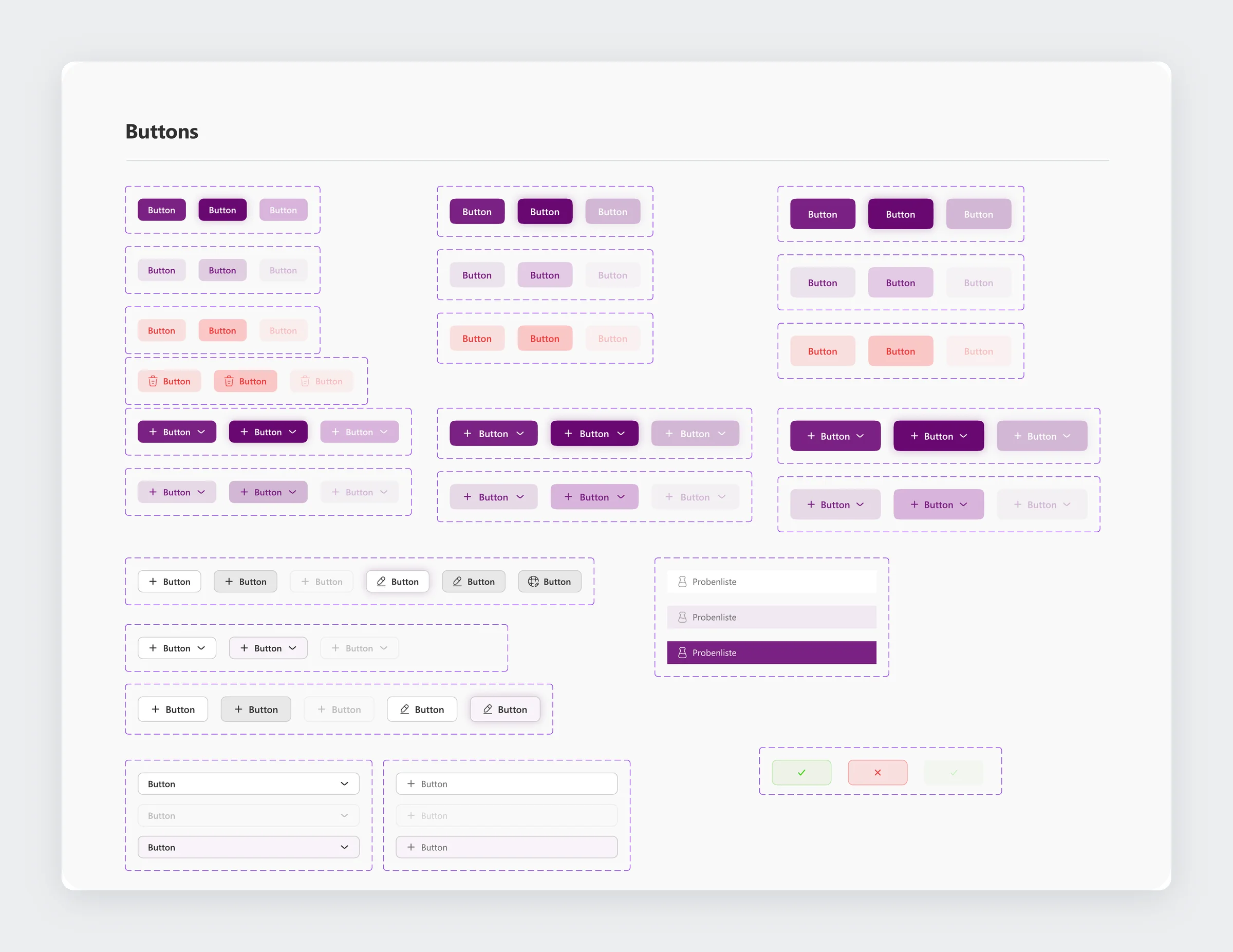The height and width of the screenshot is (952, 1233).
Task: Click person icon in the dark purple Probenliste row
Action: (682, 653)
